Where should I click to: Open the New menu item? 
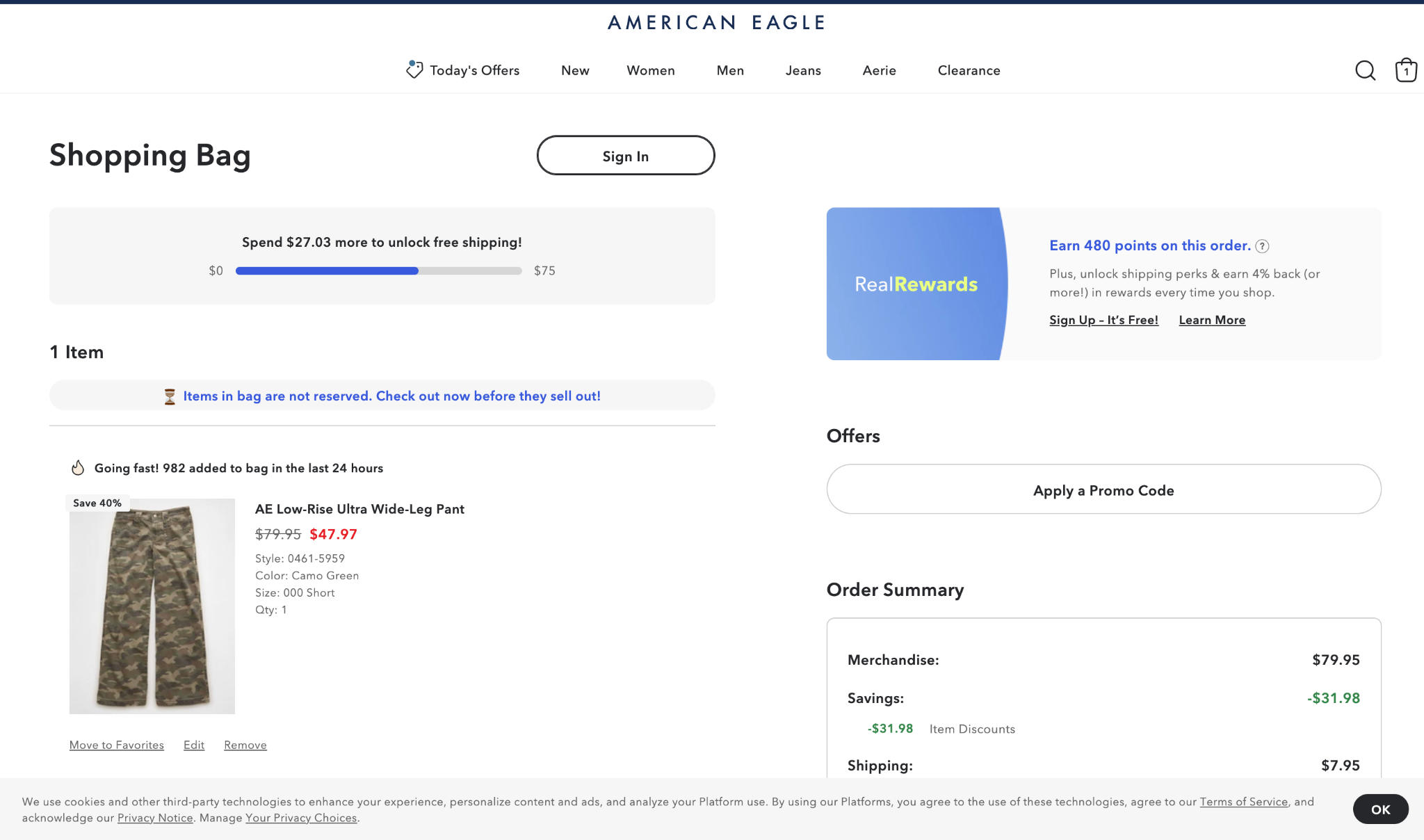pyautogui.click(x=575, y=70)
